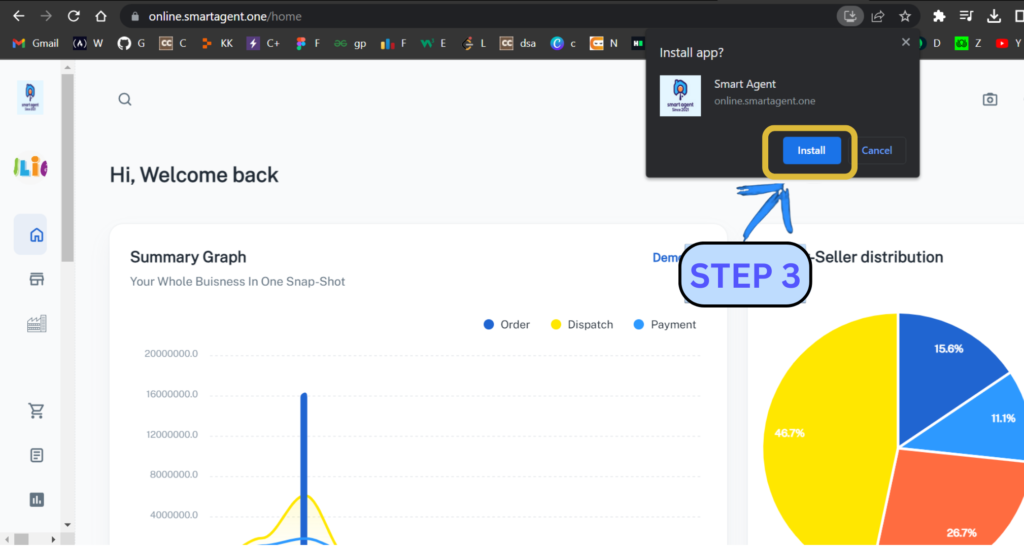Click the Smart Agent app thumbnail in popup

click(680, 96)
